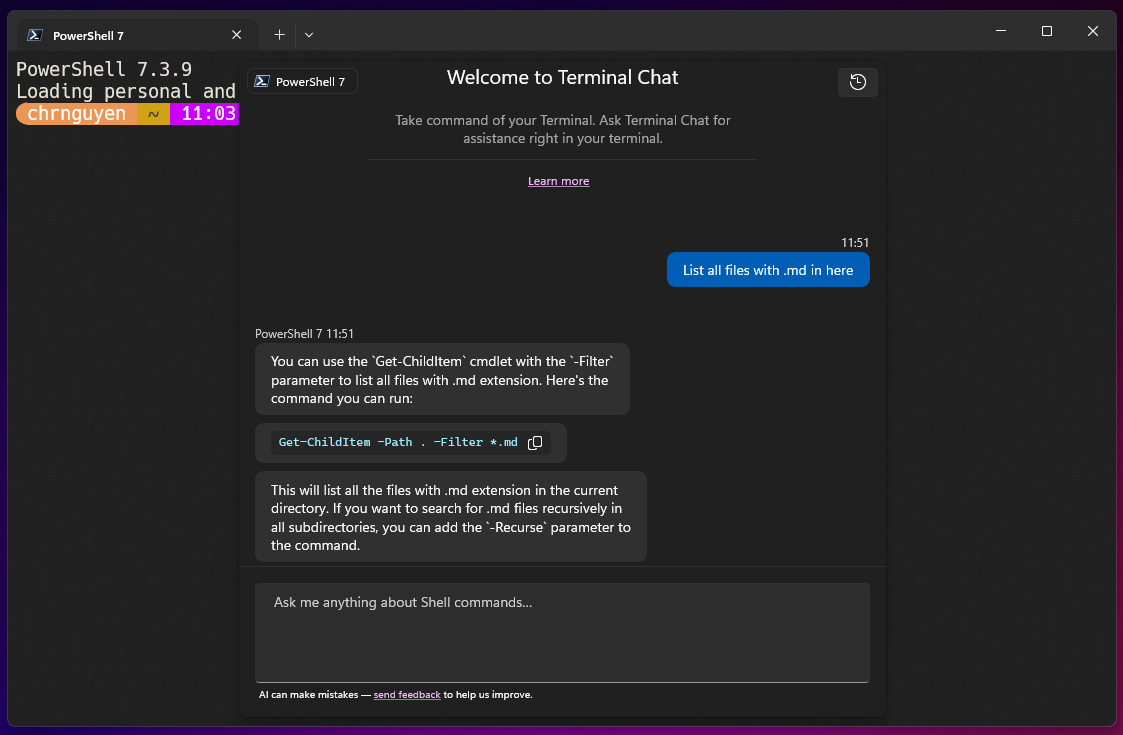
Task: Open the Terminal Chat history panel
Action: 857,82
